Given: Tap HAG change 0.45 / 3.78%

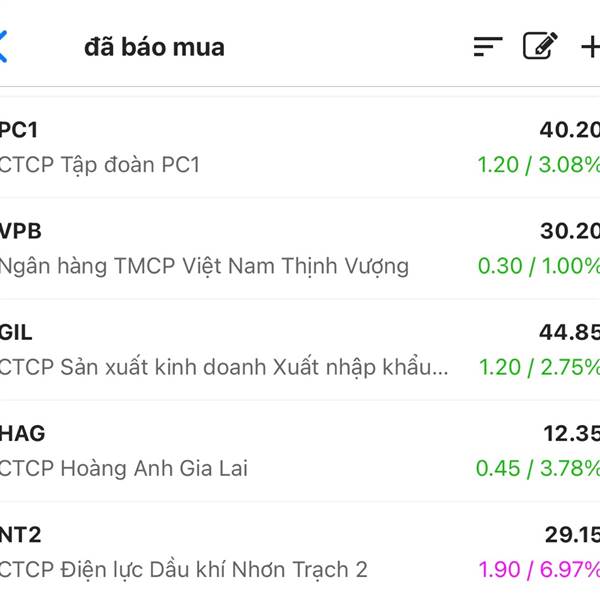Looking at the screenshot, I should pyautogui.click(x=538, y=468).
